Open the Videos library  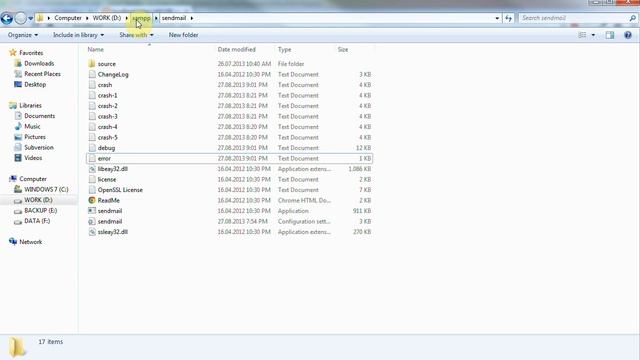(x=33, y=158)
